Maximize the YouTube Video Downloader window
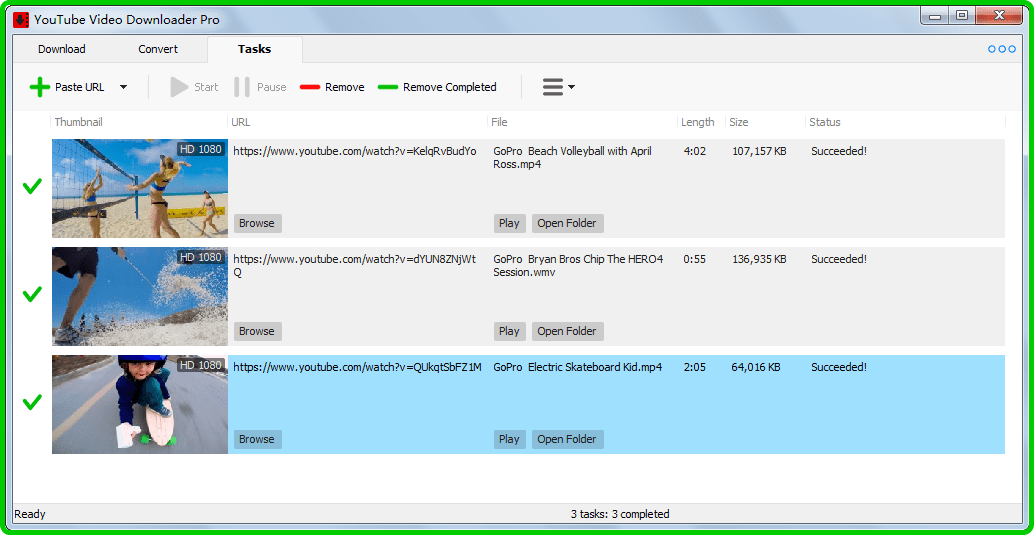The height and width of the screenshot is (535, 1034). pyautogui.click(x=962, y=16)
